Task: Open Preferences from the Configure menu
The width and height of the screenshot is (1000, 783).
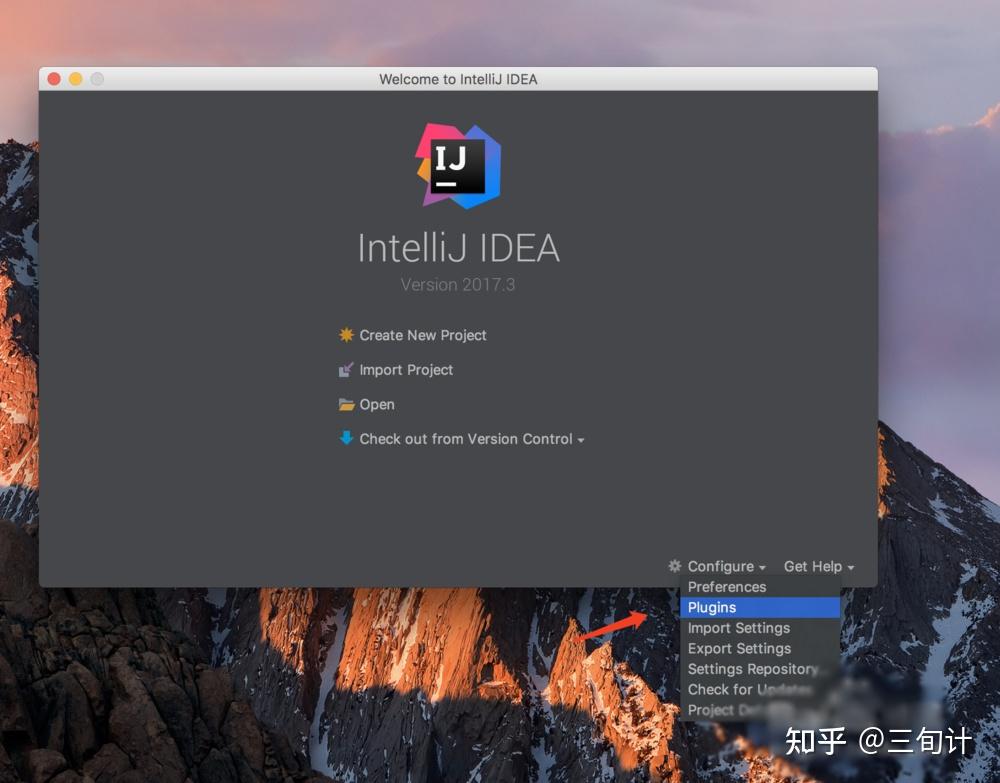Action: click(727, 587)
